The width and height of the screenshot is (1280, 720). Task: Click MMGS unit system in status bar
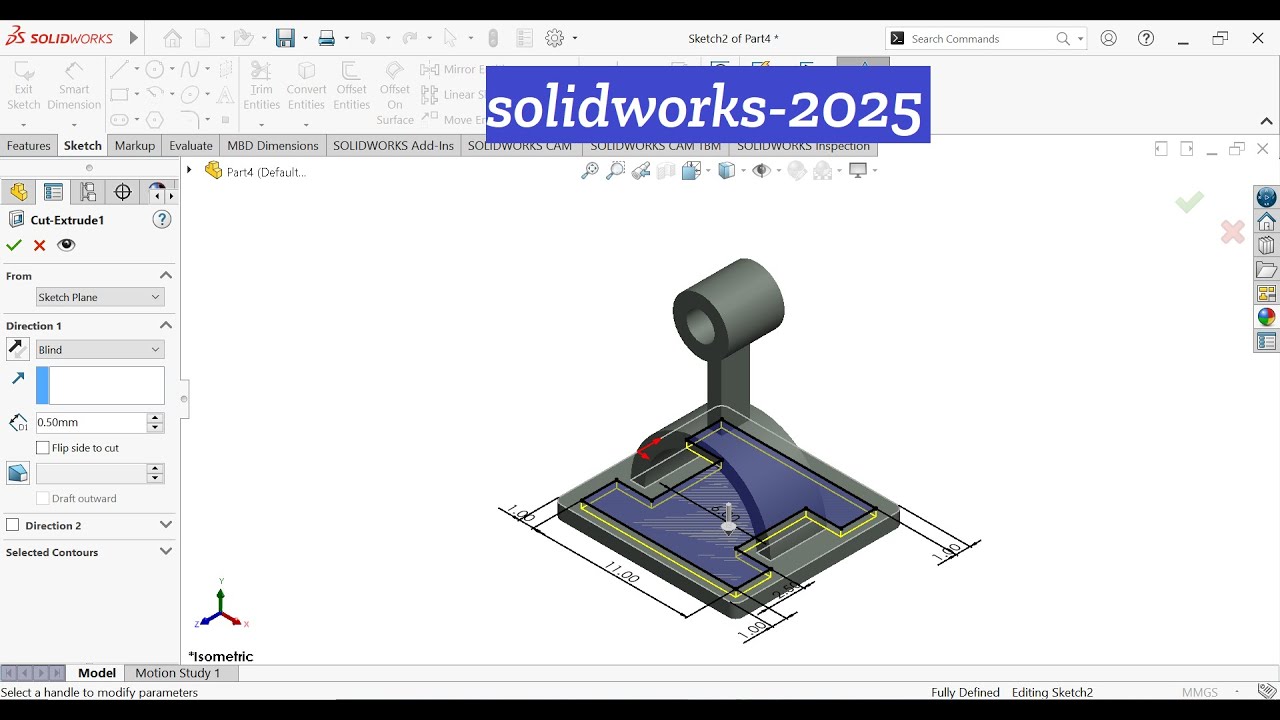(1200, 692)
